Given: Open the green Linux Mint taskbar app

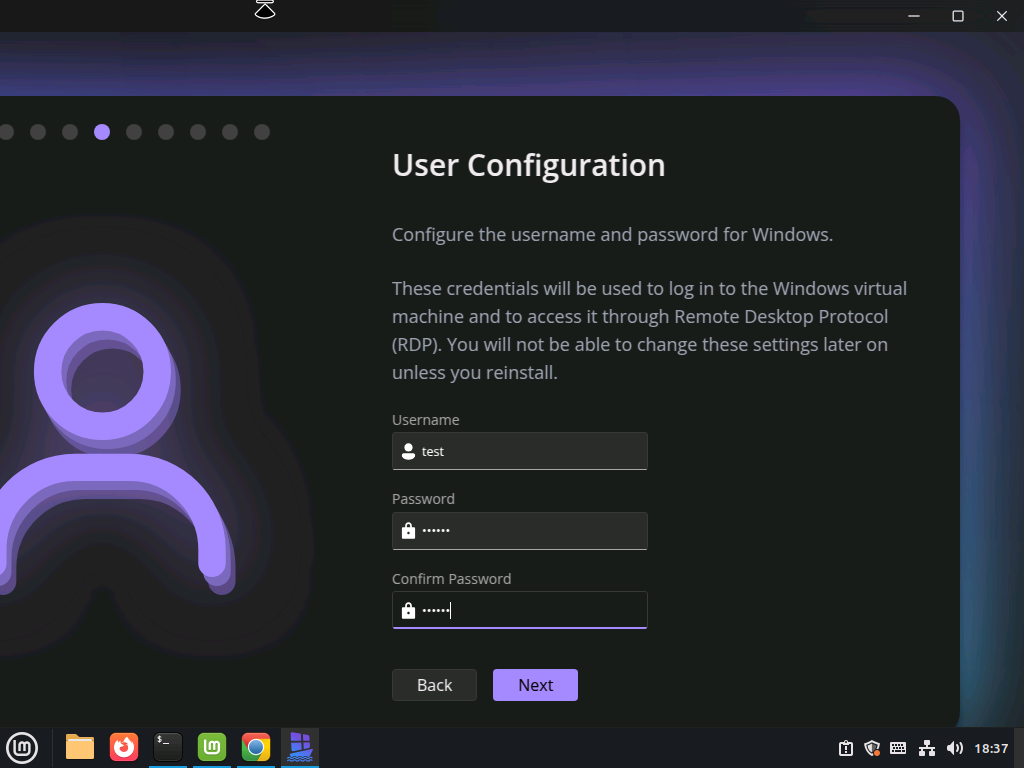Looking at the screenshot, I should [212, 747].
